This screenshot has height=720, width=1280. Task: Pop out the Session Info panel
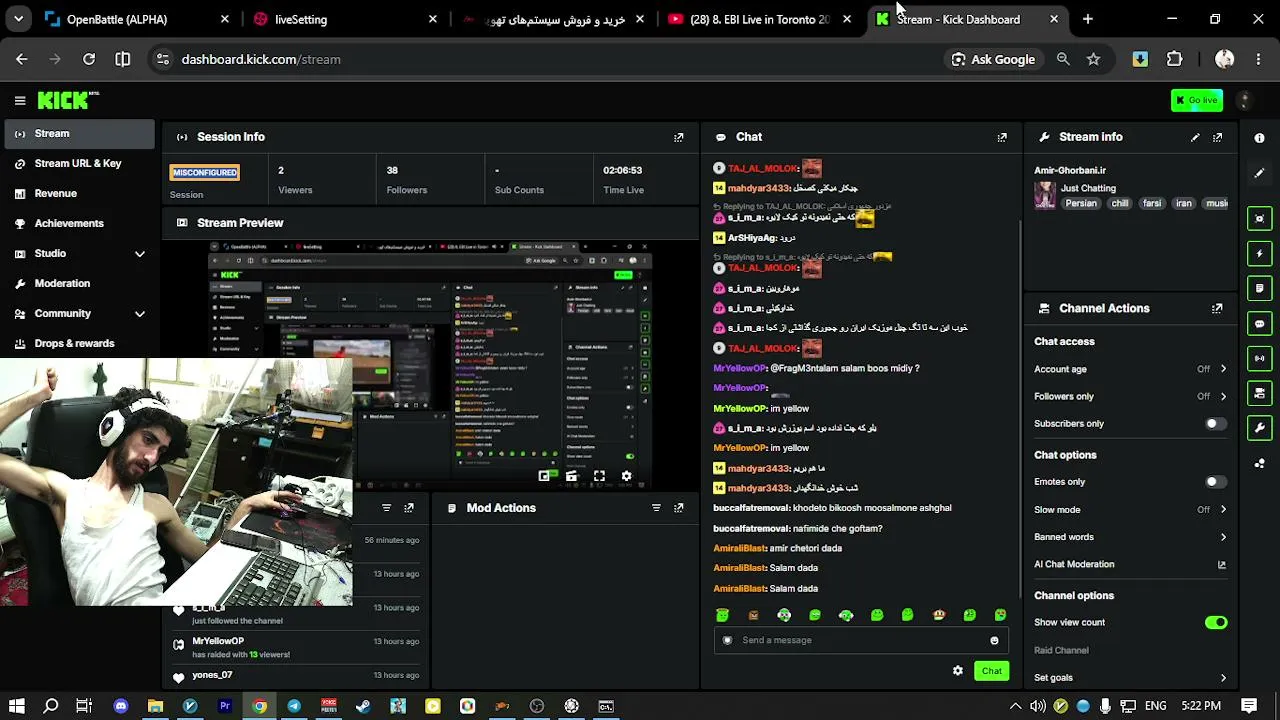[x=679, y=137]
